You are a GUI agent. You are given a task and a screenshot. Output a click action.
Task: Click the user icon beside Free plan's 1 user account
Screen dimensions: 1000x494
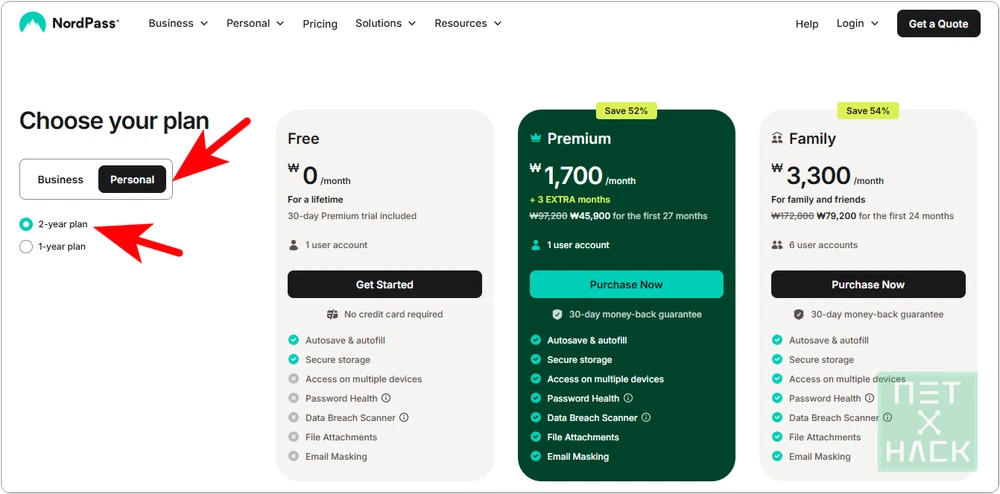point(293,245)
